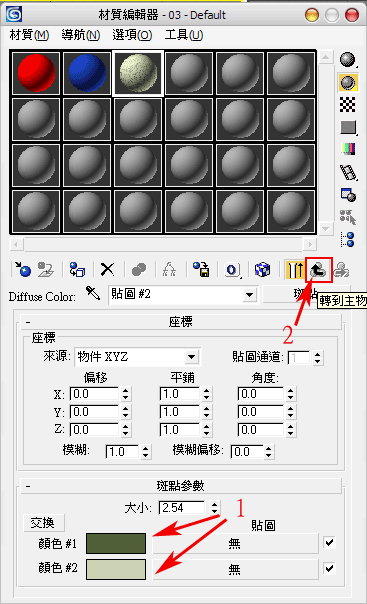Screen dimensions: 367x604
Task: Open the 顏色 #2 light green swatch
Action: tap(116, 569)
